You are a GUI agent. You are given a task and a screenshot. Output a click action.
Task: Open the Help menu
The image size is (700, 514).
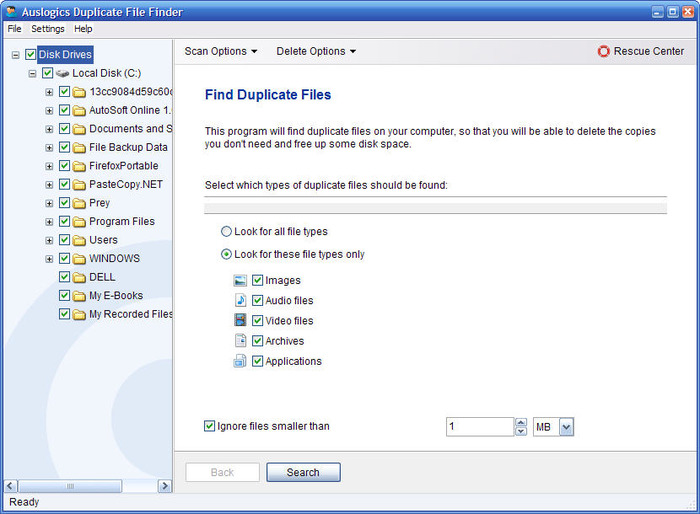pyautogui.click(x=83, y=29)
